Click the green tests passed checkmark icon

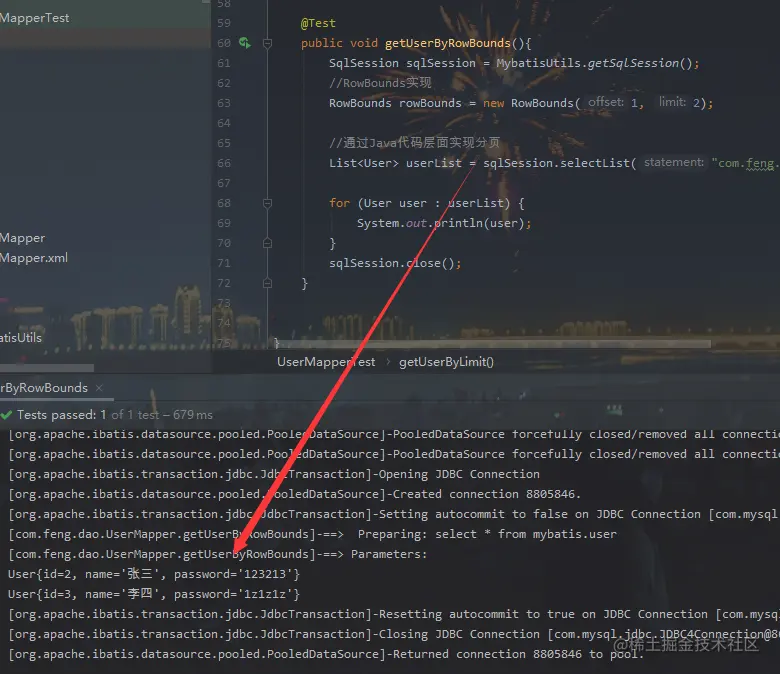pos(6,415)
